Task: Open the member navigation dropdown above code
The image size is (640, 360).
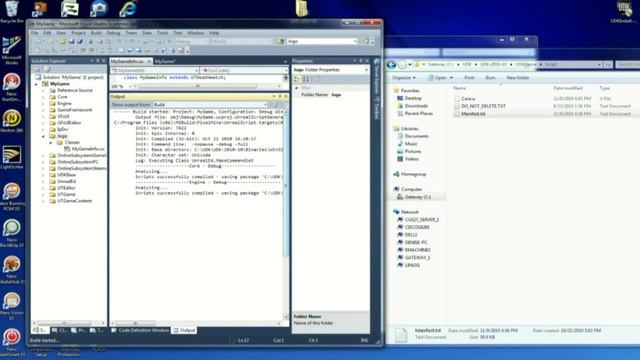Action: pyautogui.click(x=244, y=70)
